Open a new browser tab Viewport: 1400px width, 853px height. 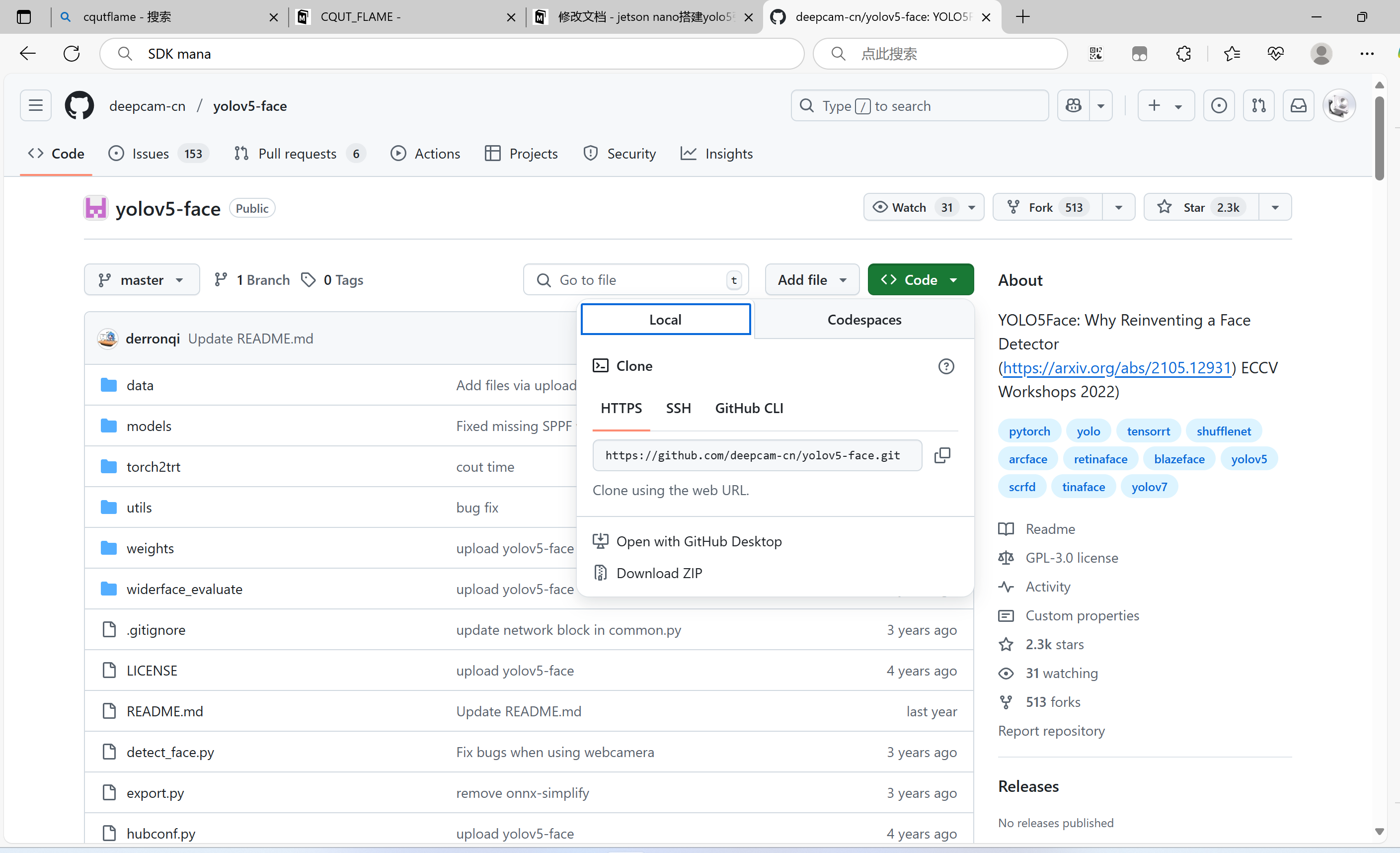[1023, 17]
